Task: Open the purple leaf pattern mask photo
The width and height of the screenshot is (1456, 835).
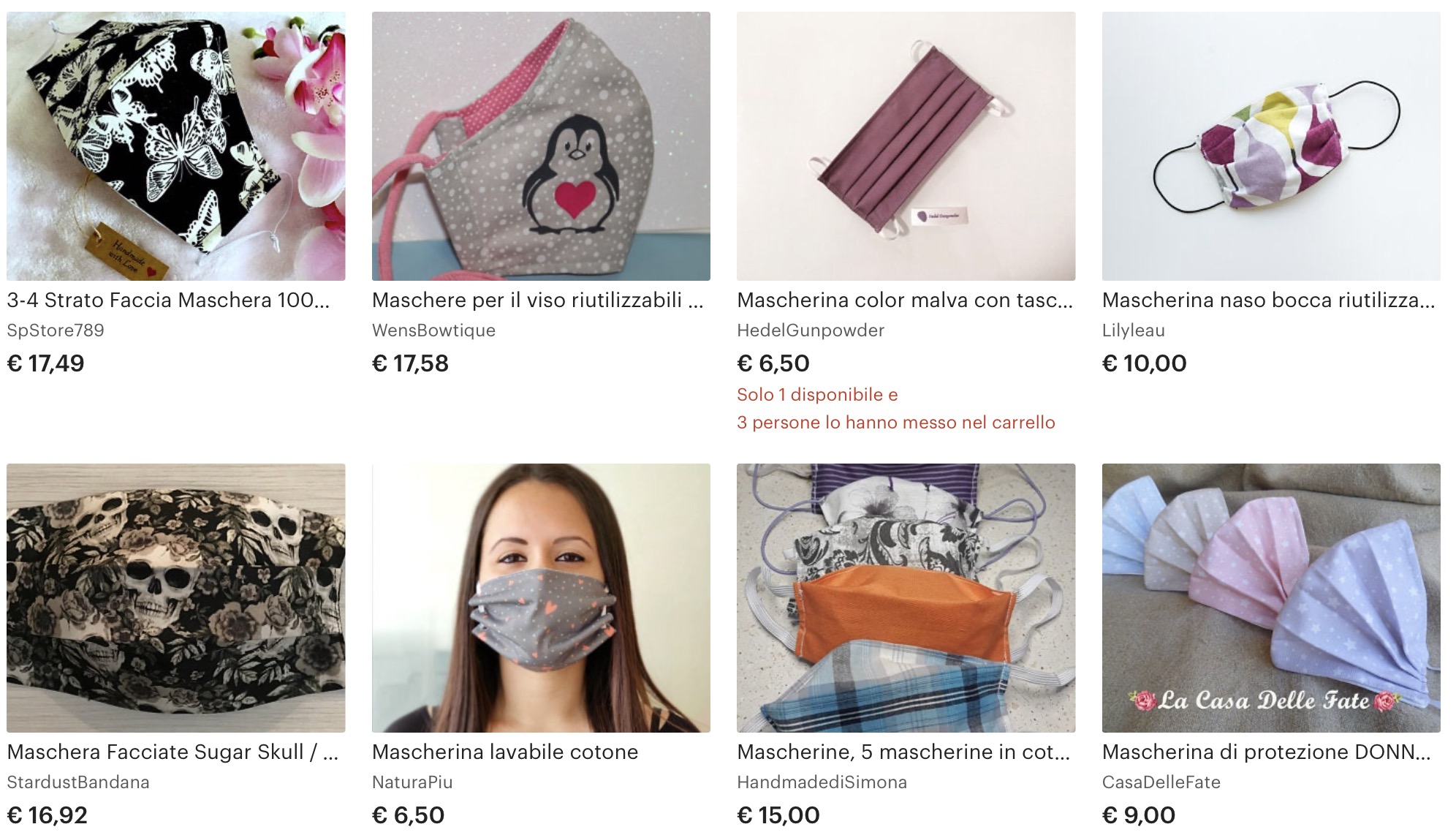Action: [1271, 146]
